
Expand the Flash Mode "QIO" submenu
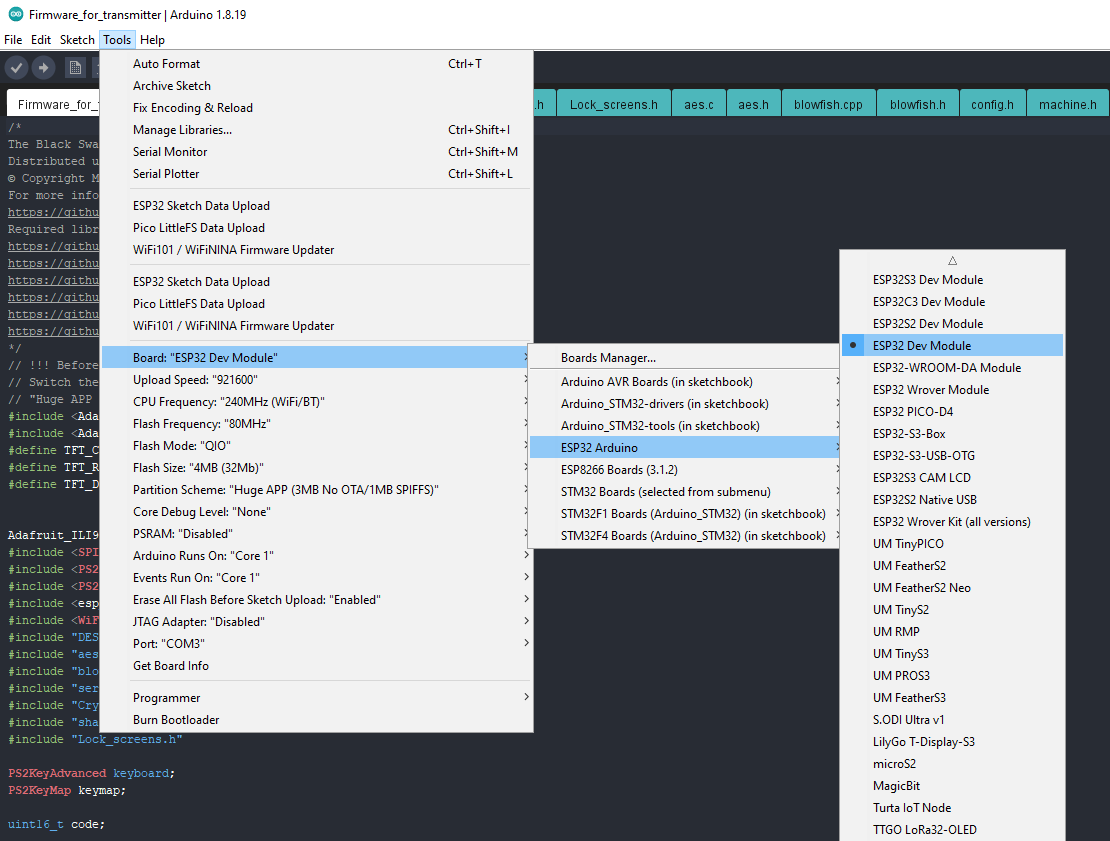316,445
